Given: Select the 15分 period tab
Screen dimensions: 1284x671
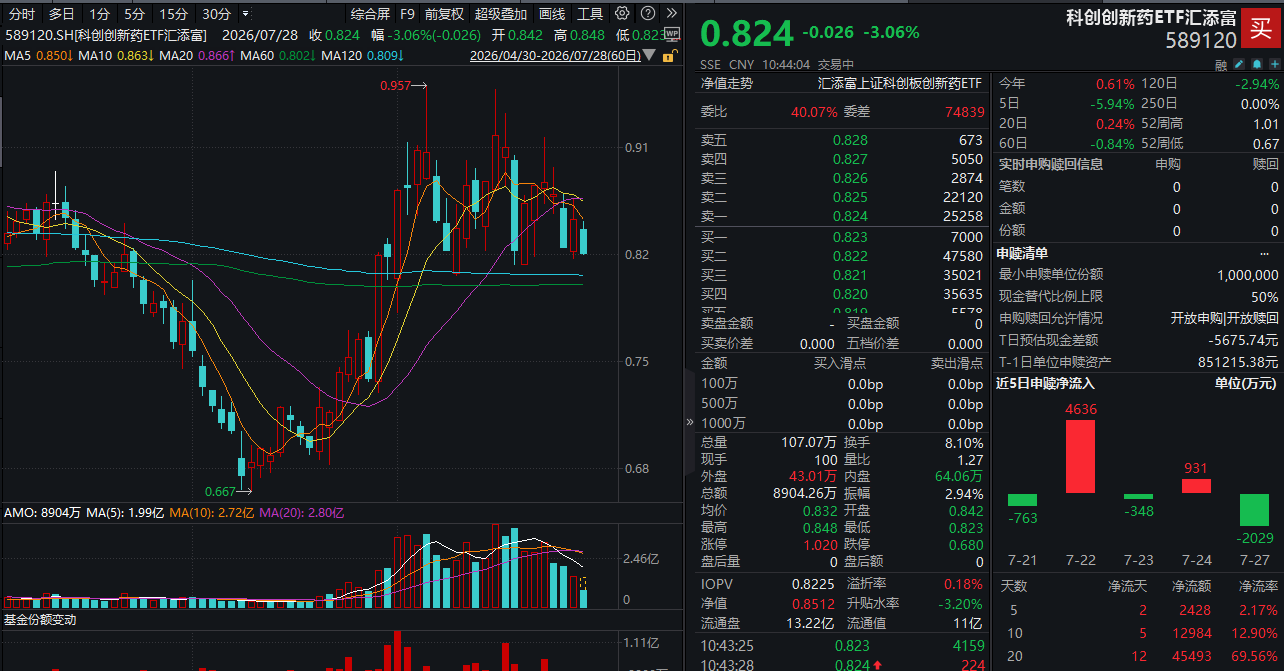Looking at the screenshot, I should tap(174, 14).
